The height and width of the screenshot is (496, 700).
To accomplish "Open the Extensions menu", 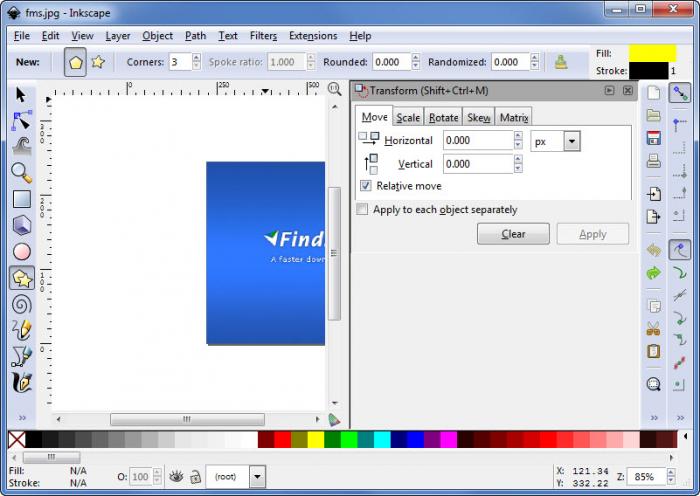I will click(x=313, y=36).
